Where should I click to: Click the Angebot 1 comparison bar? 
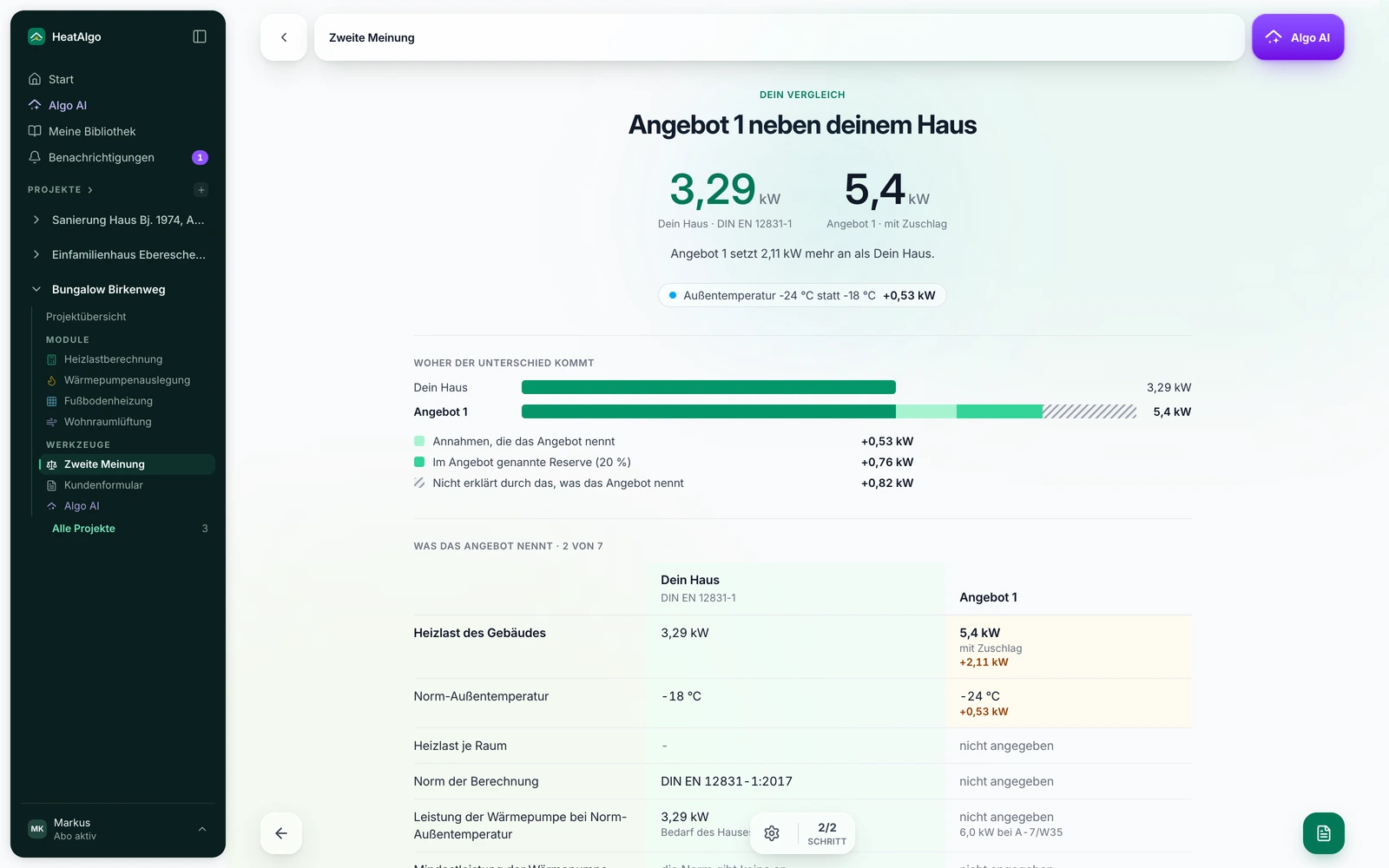coord(829,411)
